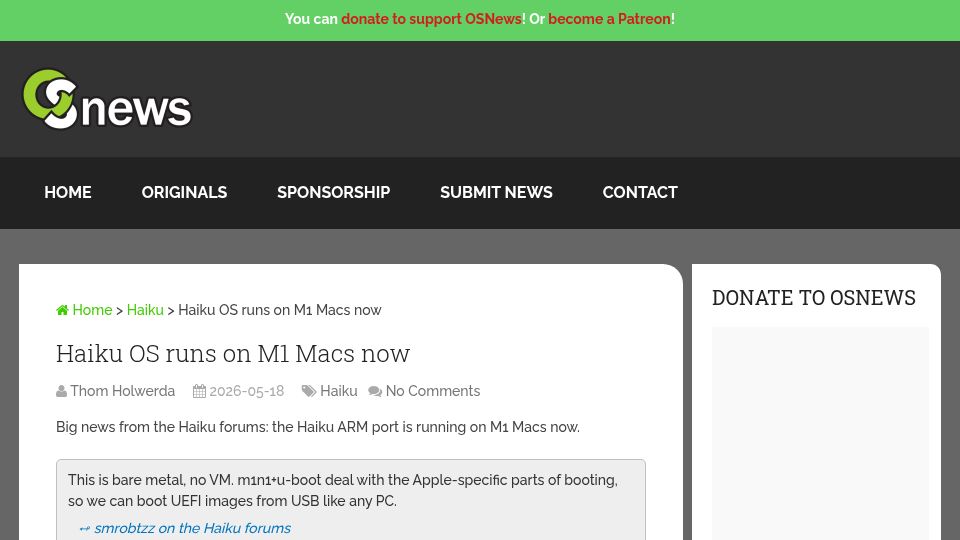Click the tags icon next to Haiku

[x=309, y=391]
